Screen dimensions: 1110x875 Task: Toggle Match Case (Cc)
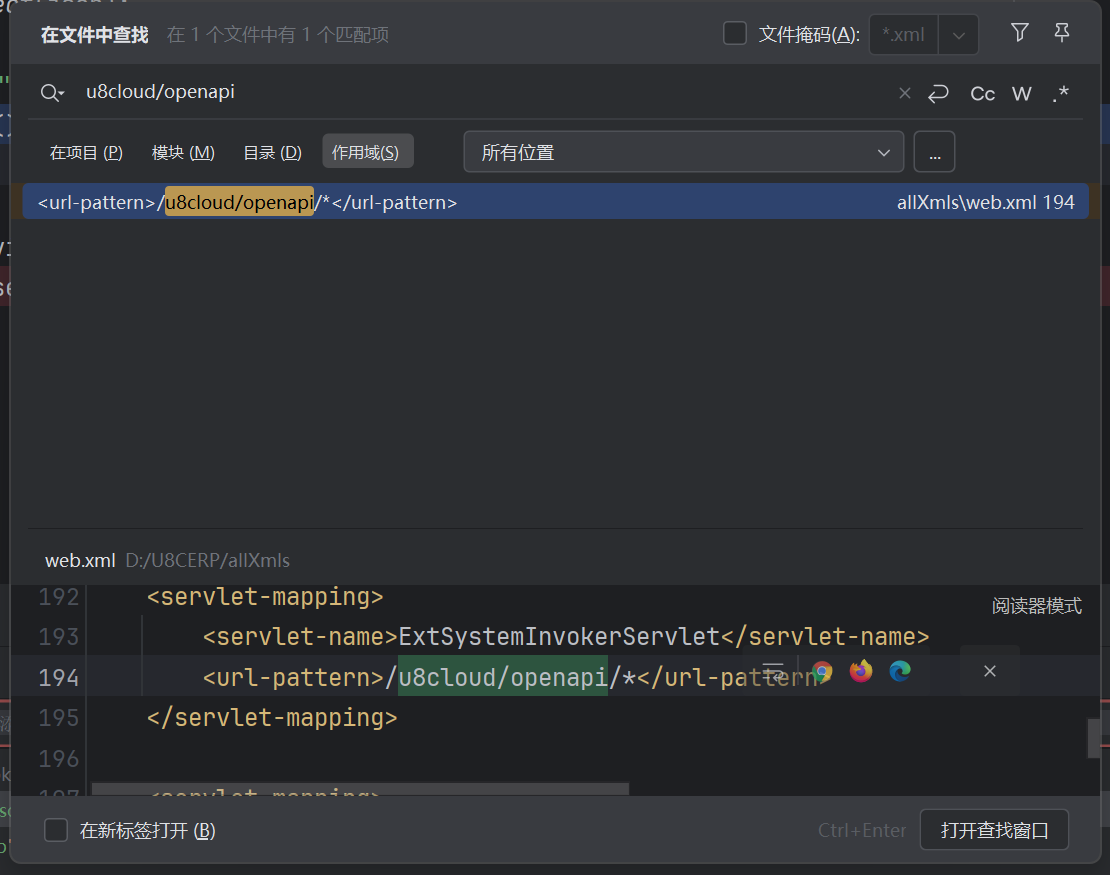tap(983, 93)
